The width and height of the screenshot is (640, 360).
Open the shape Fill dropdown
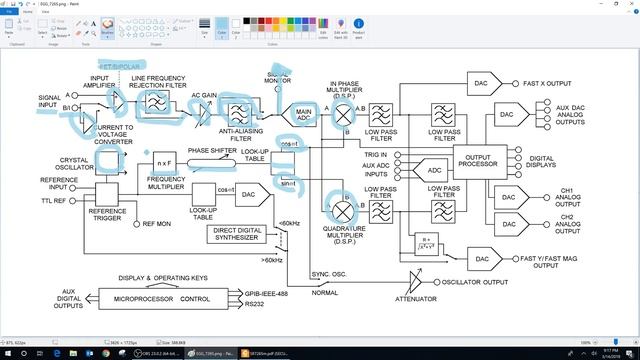(x=179, y=28)
